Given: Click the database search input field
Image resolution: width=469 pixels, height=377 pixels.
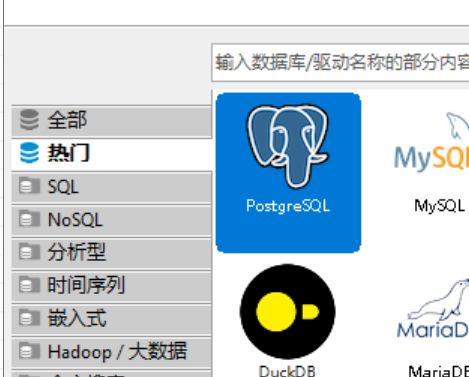Looking at the screenshot, I should pos(340,63).
